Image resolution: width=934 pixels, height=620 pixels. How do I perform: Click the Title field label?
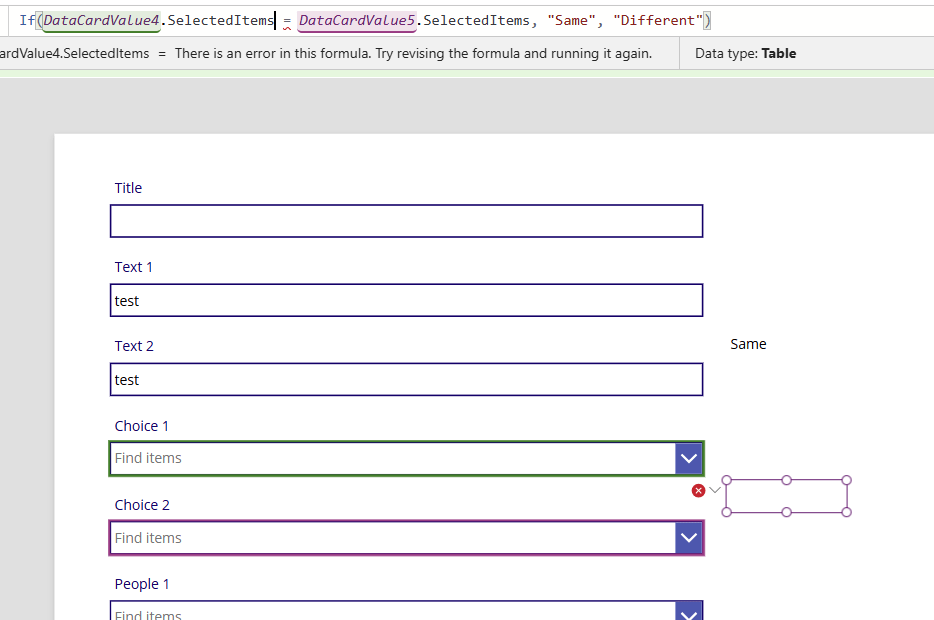pyautogui.click(x=128, y=188)
